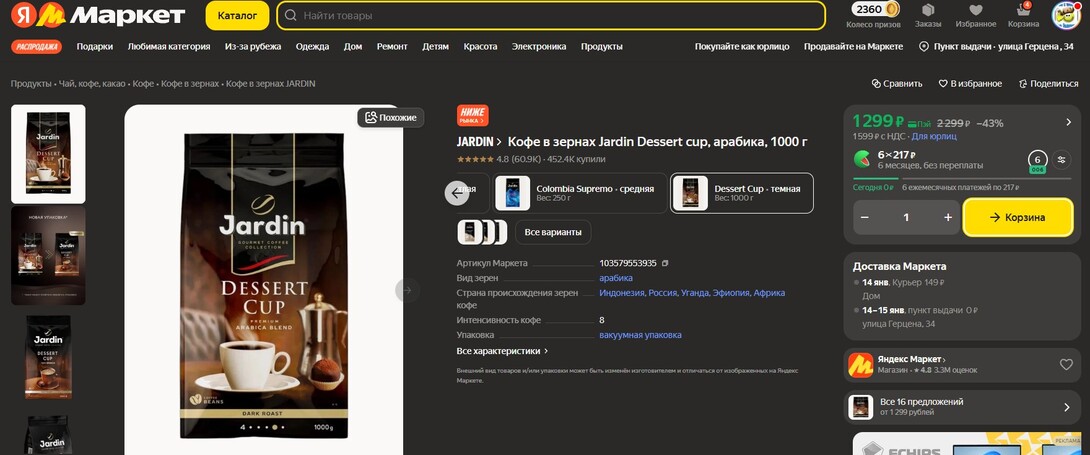Favorite the Яндекс Маркет shop heart
Viewport: 1090px width, 455px height.
(1066, 364)
